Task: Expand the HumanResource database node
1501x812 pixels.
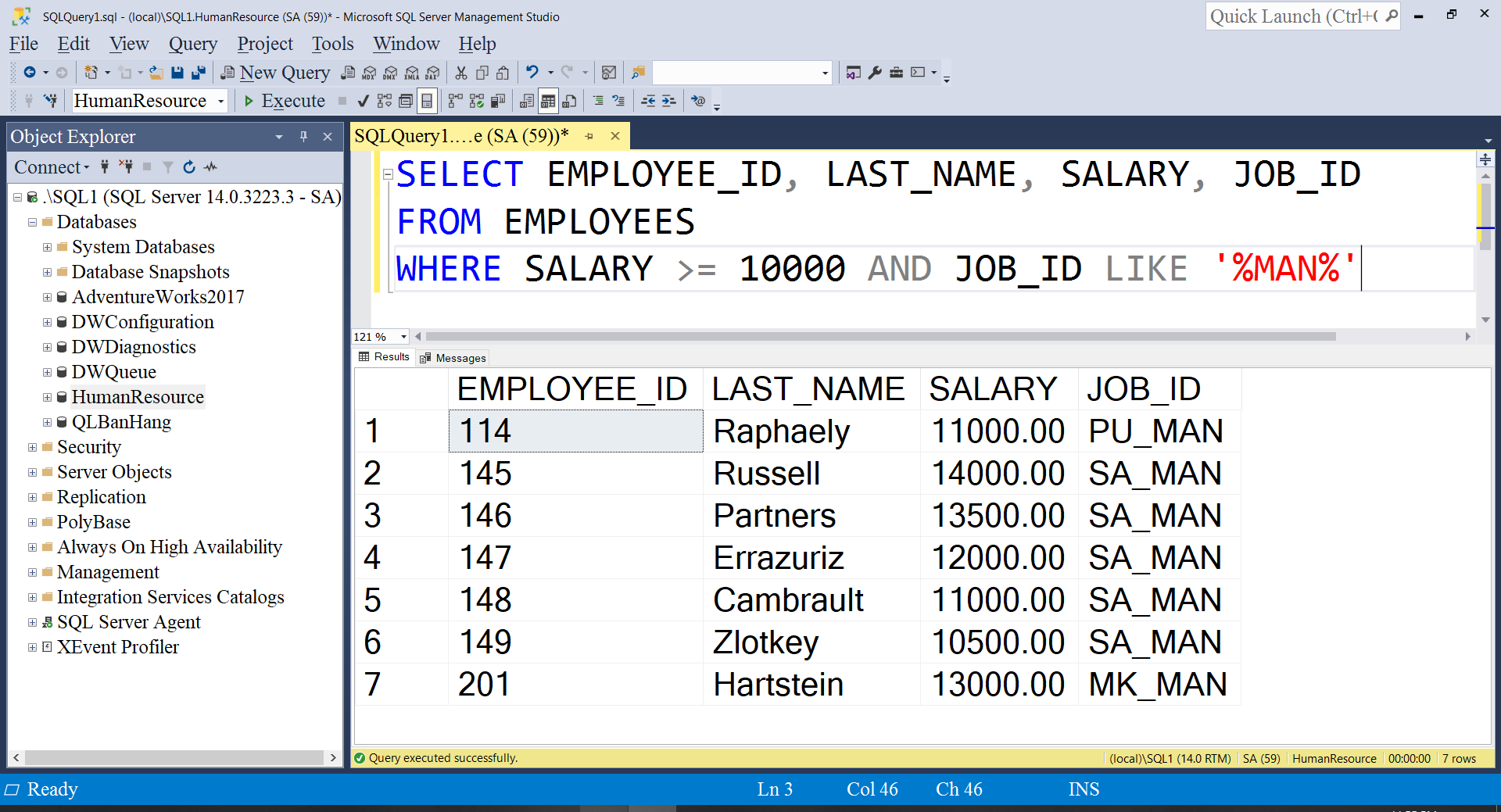Action: click(x=47, y=397)
